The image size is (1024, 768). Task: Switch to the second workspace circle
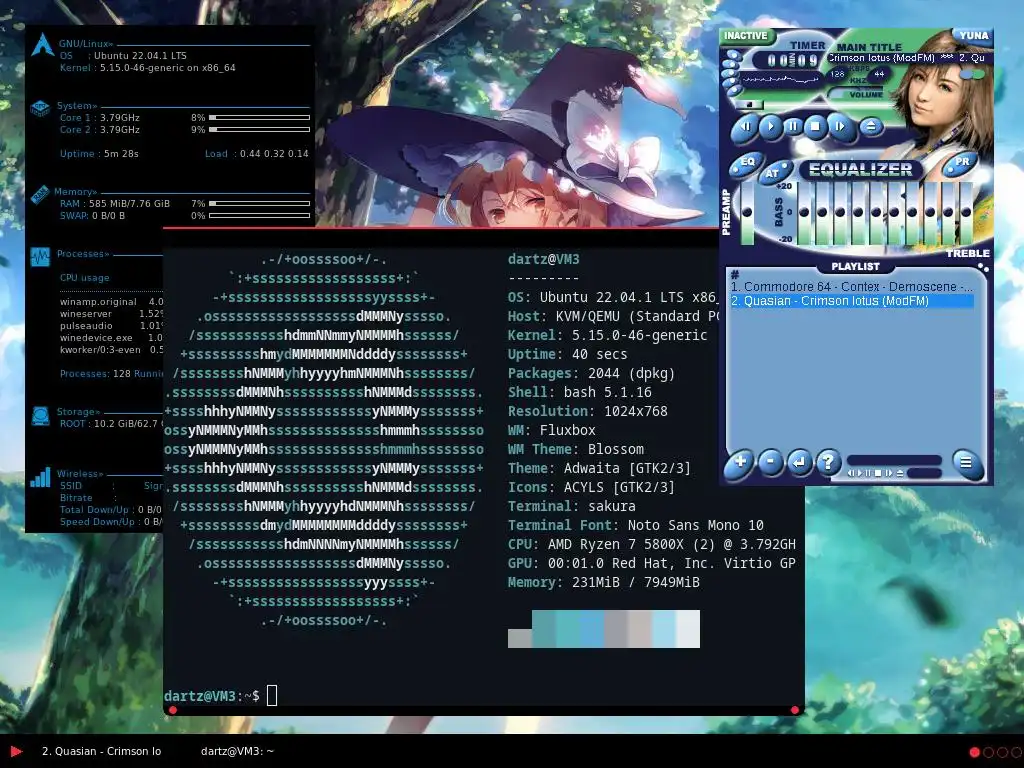click(x=988, y=752)
